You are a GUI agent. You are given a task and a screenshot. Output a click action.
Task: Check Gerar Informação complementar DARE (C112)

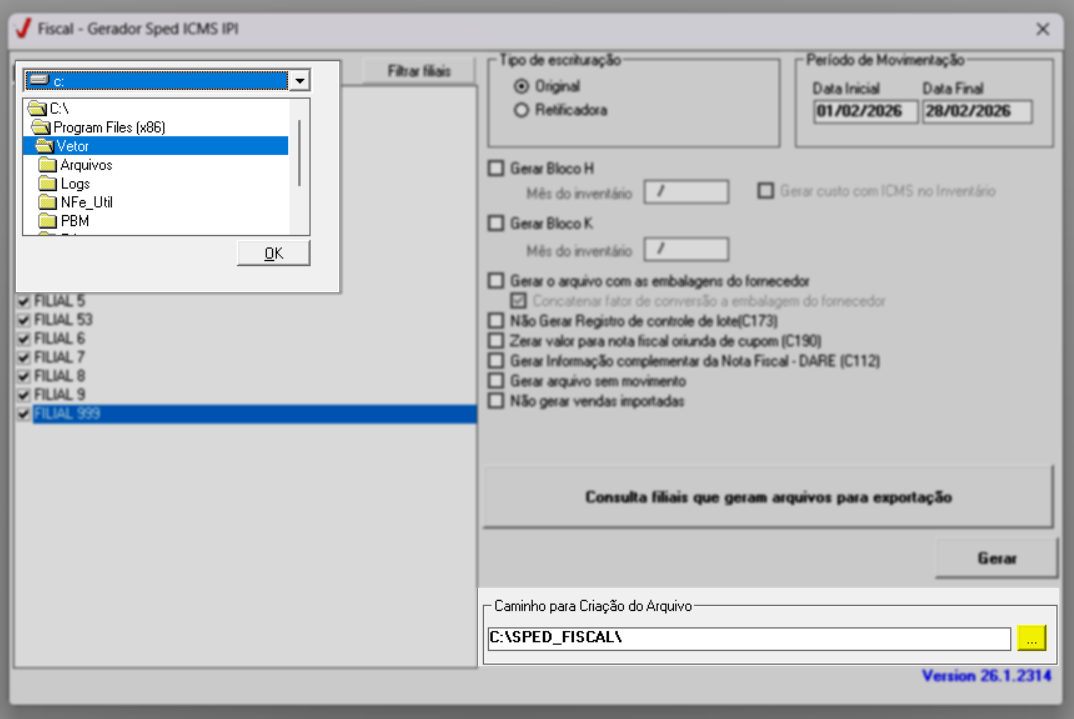496,360
